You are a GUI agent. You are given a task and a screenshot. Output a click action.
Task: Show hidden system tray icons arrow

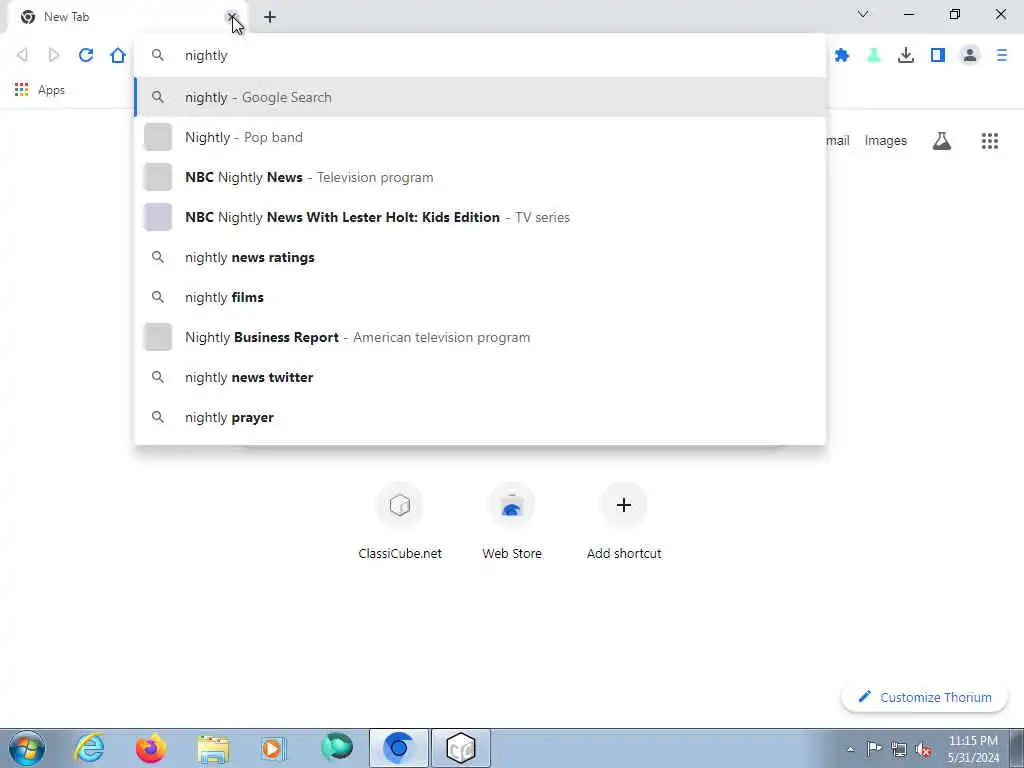[x=850, y=749]
